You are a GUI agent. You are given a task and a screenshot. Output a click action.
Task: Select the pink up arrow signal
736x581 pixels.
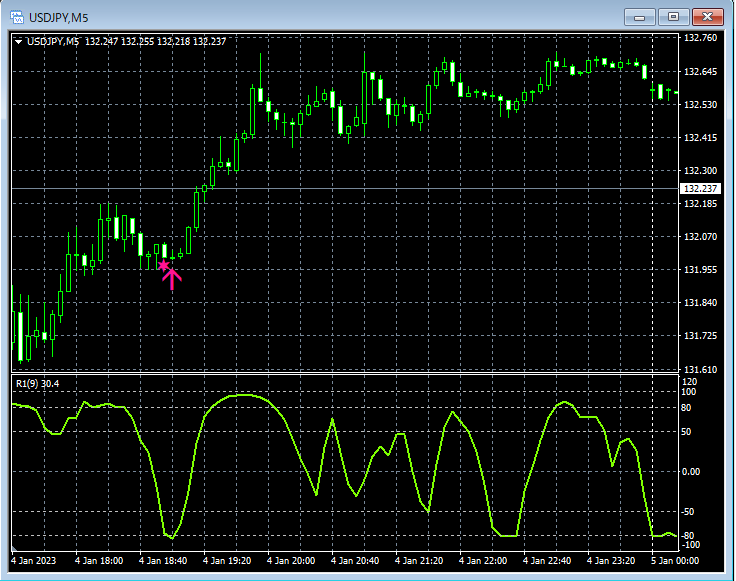coord(172,279)
